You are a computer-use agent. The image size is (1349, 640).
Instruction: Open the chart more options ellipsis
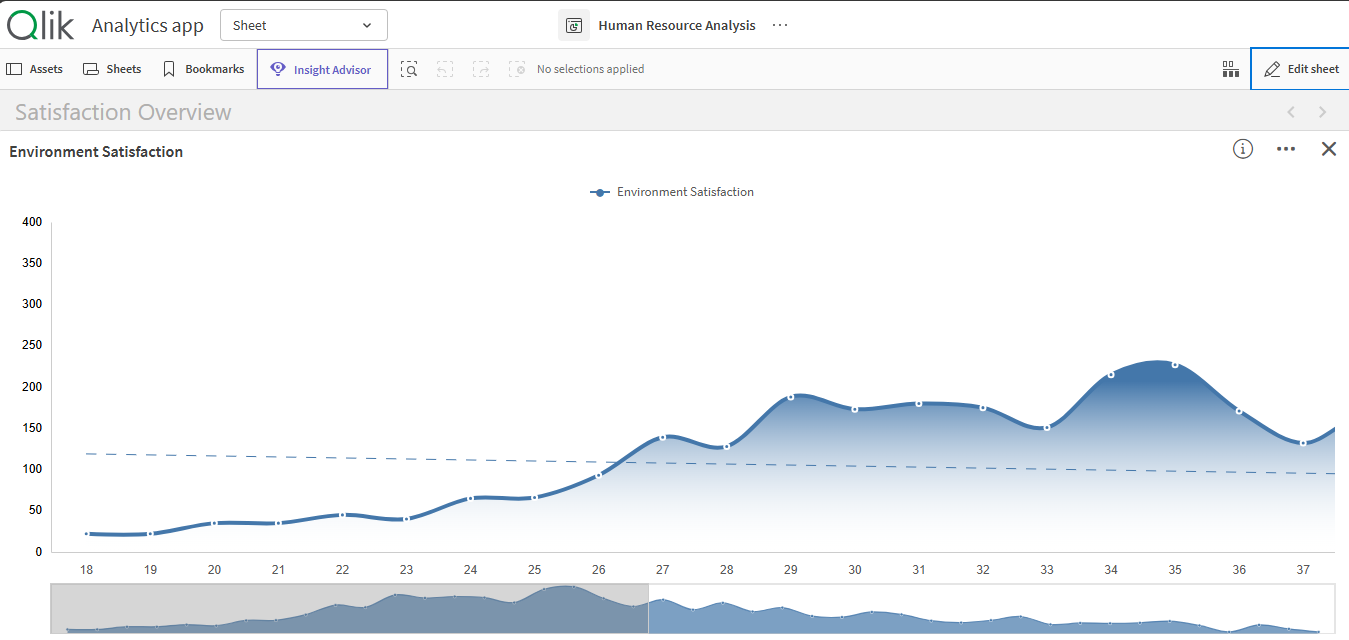point(1286,149)
